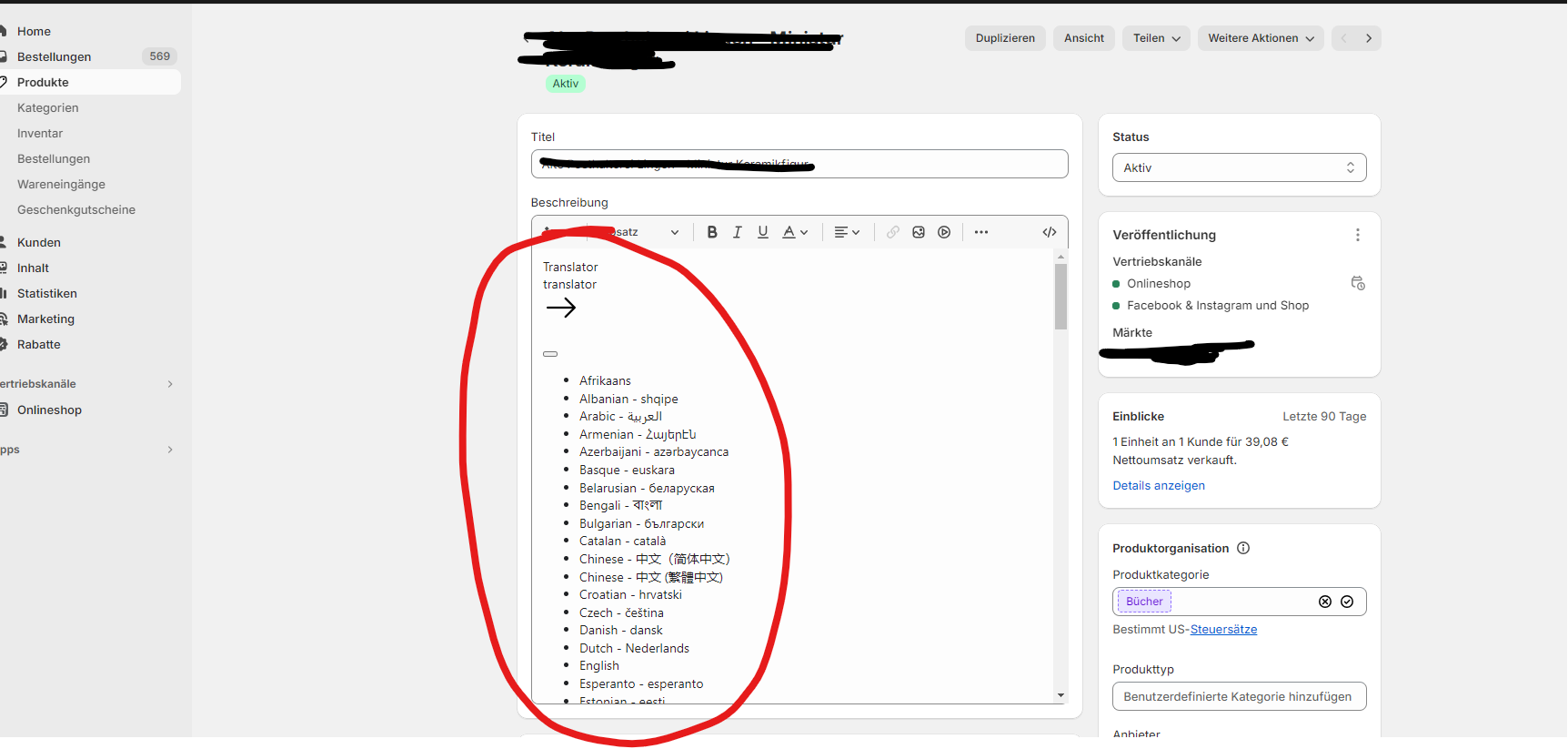Viewport: 1568px width, 749px height.
Task: Click the Duplizieren button
Action: pyautogui.click(x=1005, y=38)
